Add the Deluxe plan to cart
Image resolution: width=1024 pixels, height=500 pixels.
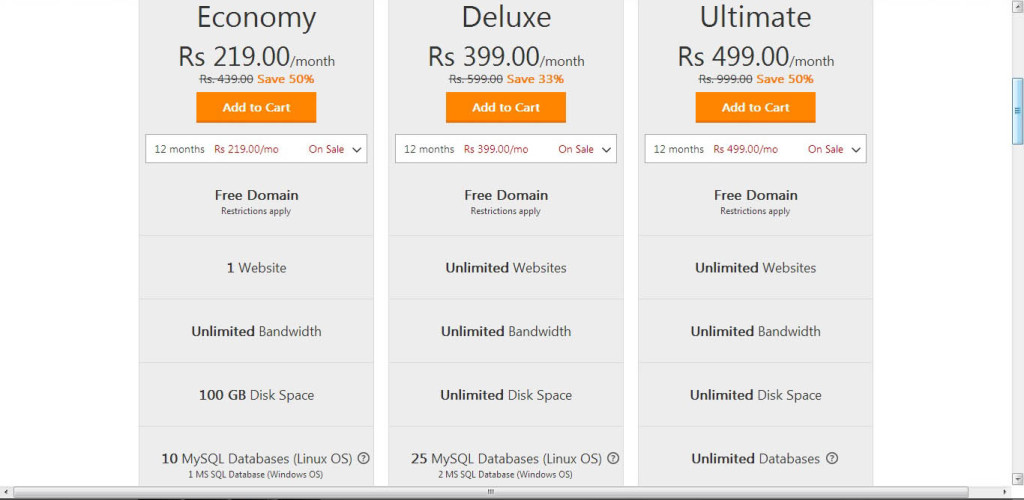pos(505,108)
